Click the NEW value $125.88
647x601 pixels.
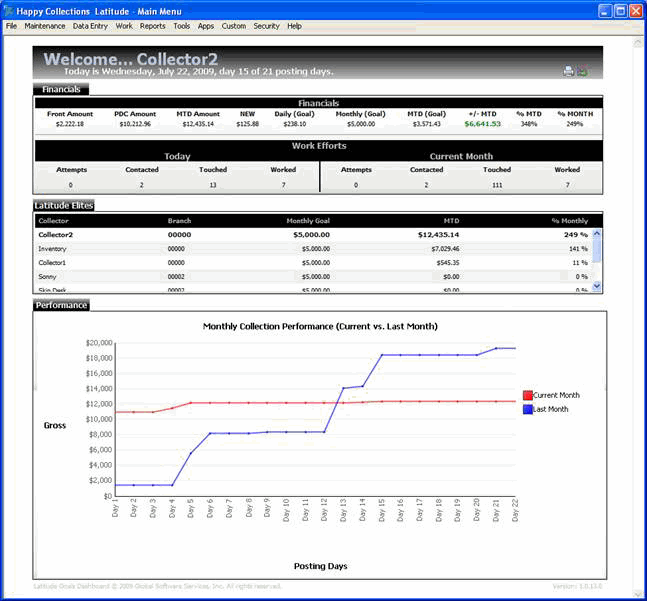coord(248,124)
